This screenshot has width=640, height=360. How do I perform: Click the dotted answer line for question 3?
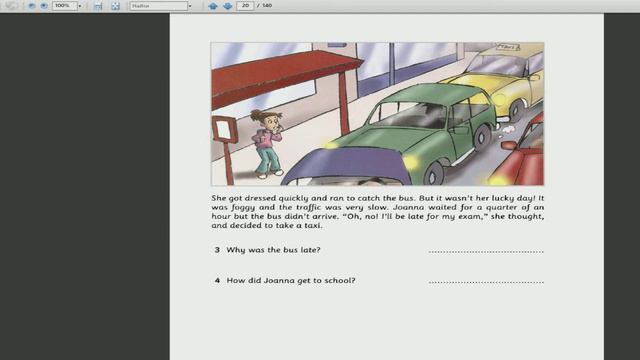[486, 251]
